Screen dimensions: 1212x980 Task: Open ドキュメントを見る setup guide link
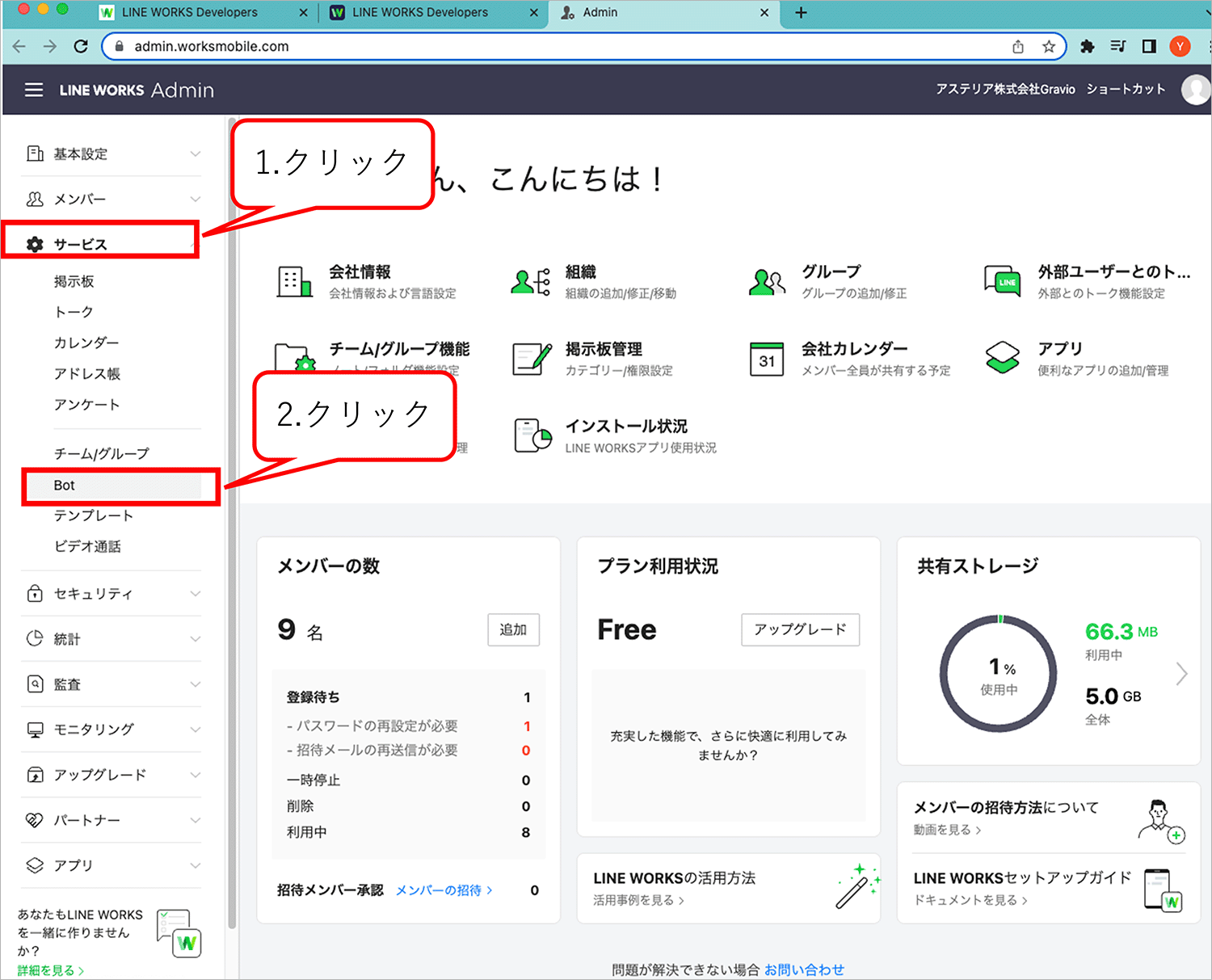click(x=970, y=900)
